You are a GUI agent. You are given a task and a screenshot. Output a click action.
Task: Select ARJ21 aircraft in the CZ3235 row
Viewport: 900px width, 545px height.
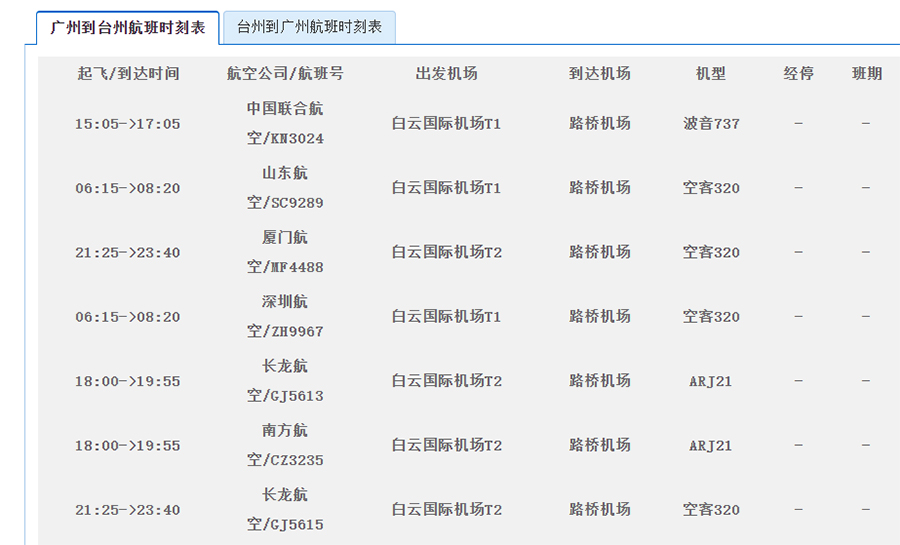click(711, 446)
